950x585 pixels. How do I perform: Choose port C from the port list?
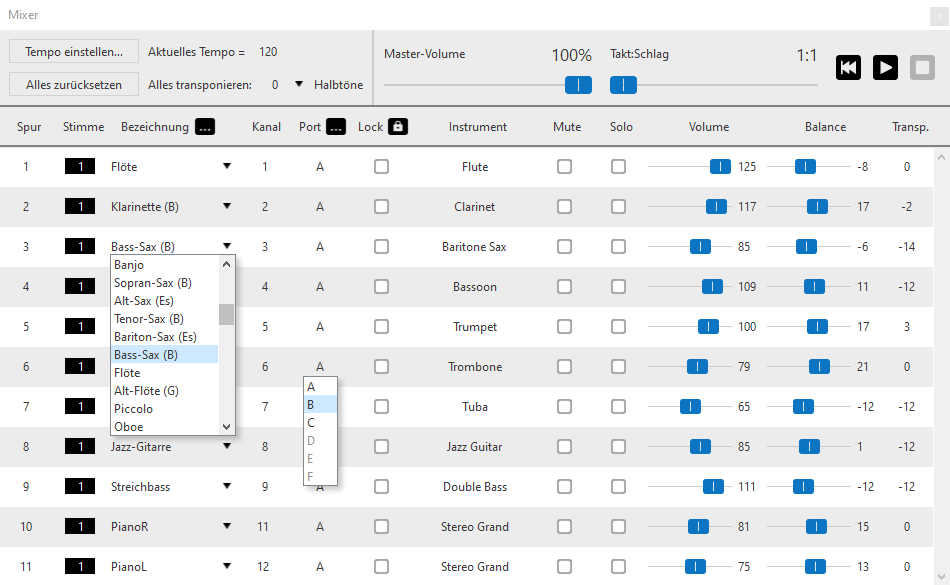pos(311,423)
